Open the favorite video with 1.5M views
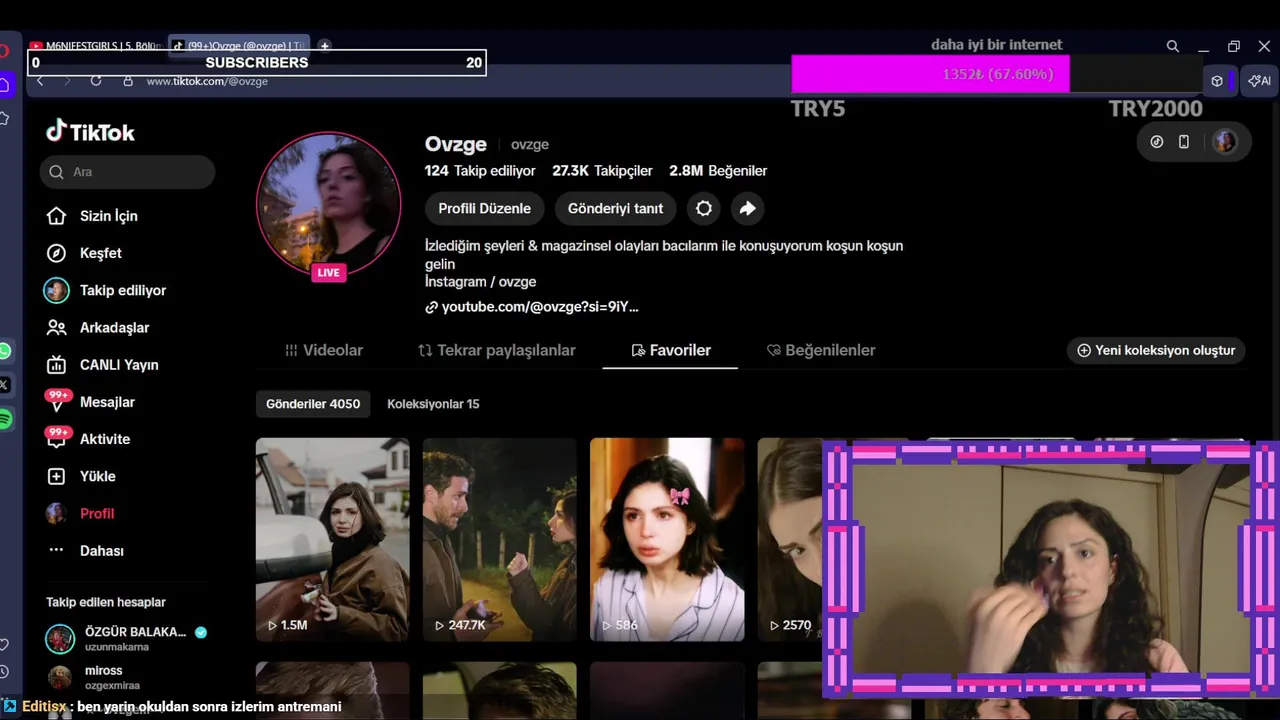The image size is (1280, 720). click(332, 540)
